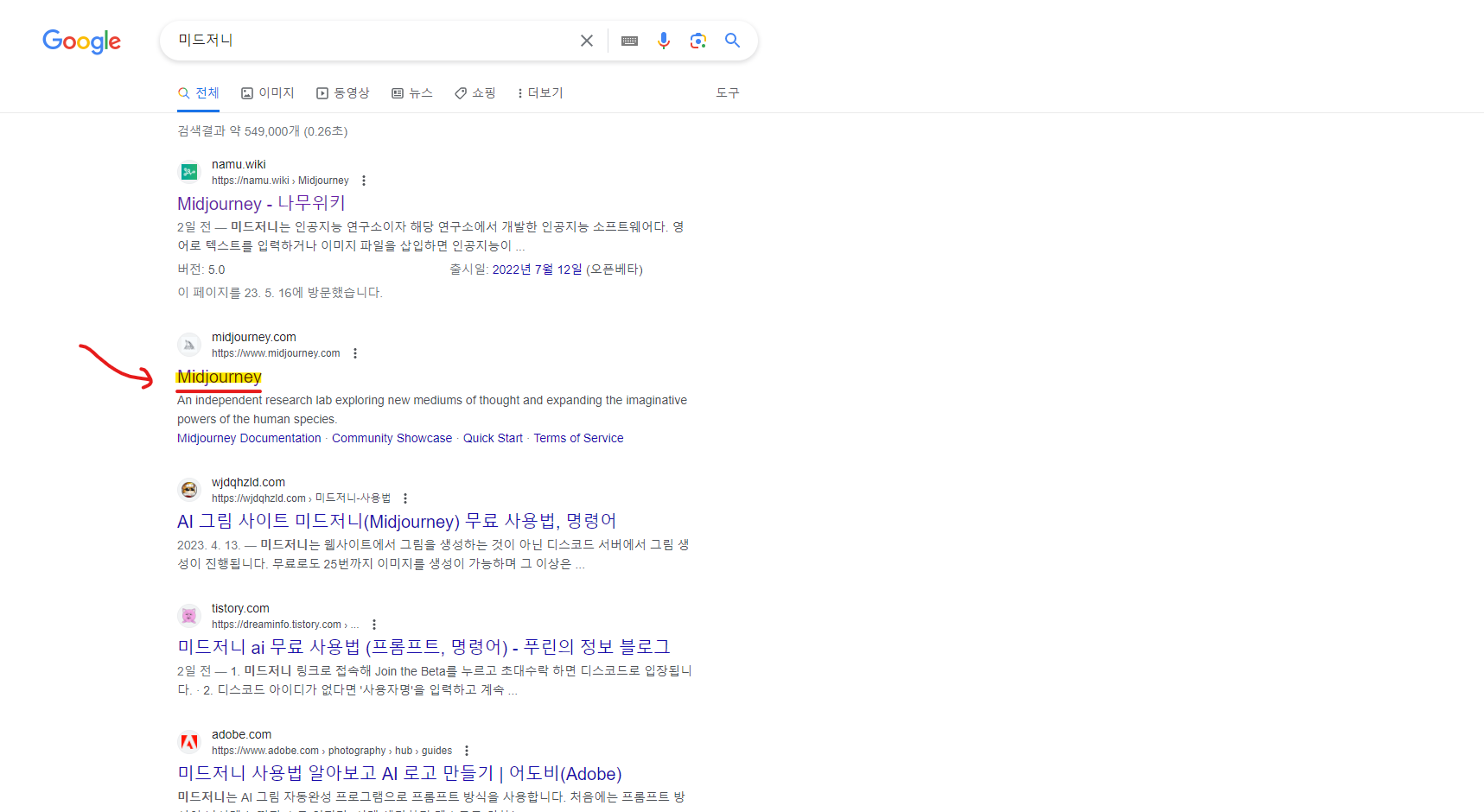Open more options for wjdqhzld.com result
This screenshot has width=1484, height=812.
pyautogui.click(x=405, y=498)
